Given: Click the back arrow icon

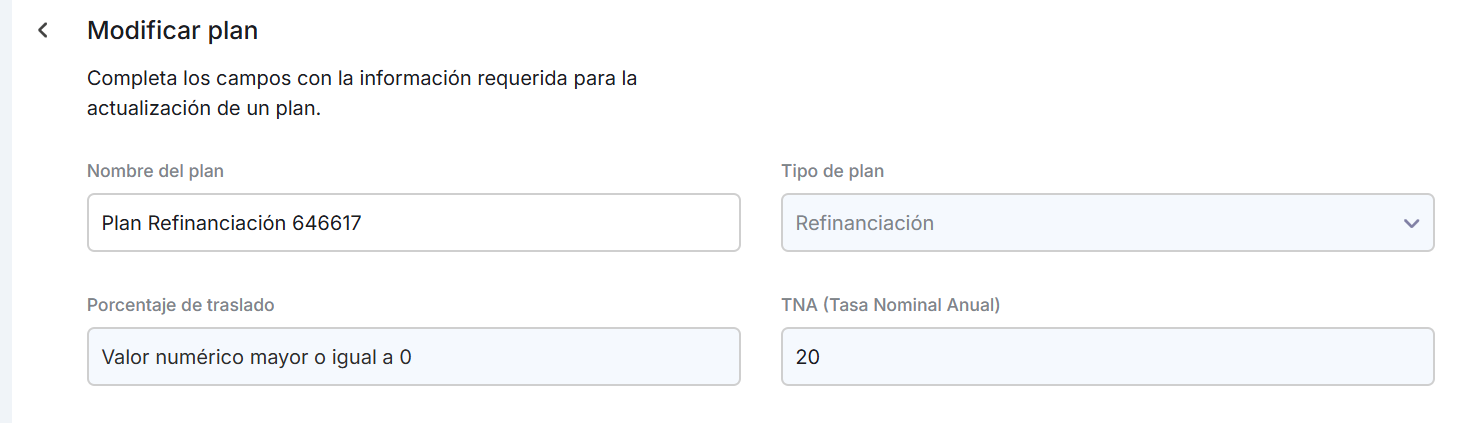Looking at the screenshot, I should coord(43,31).
